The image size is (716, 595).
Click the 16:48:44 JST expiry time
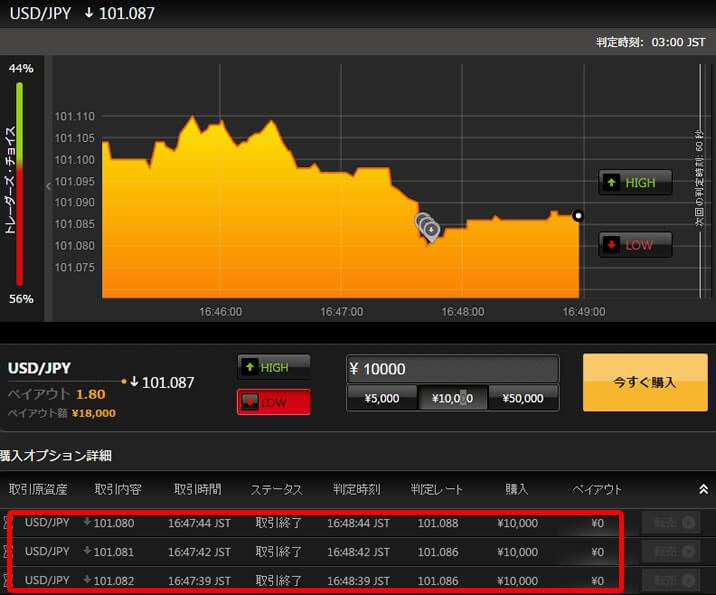(x=358, y=523)
